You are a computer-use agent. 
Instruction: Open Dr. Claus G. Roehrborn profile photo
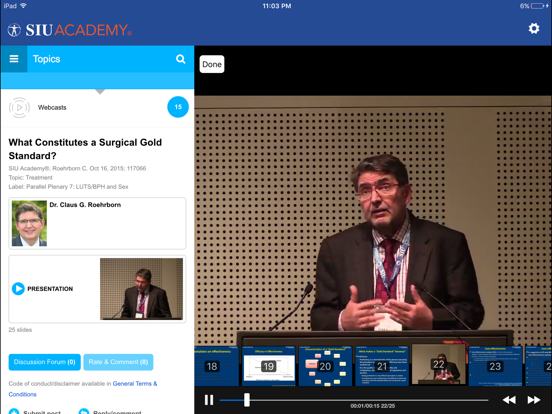(29, 223)
